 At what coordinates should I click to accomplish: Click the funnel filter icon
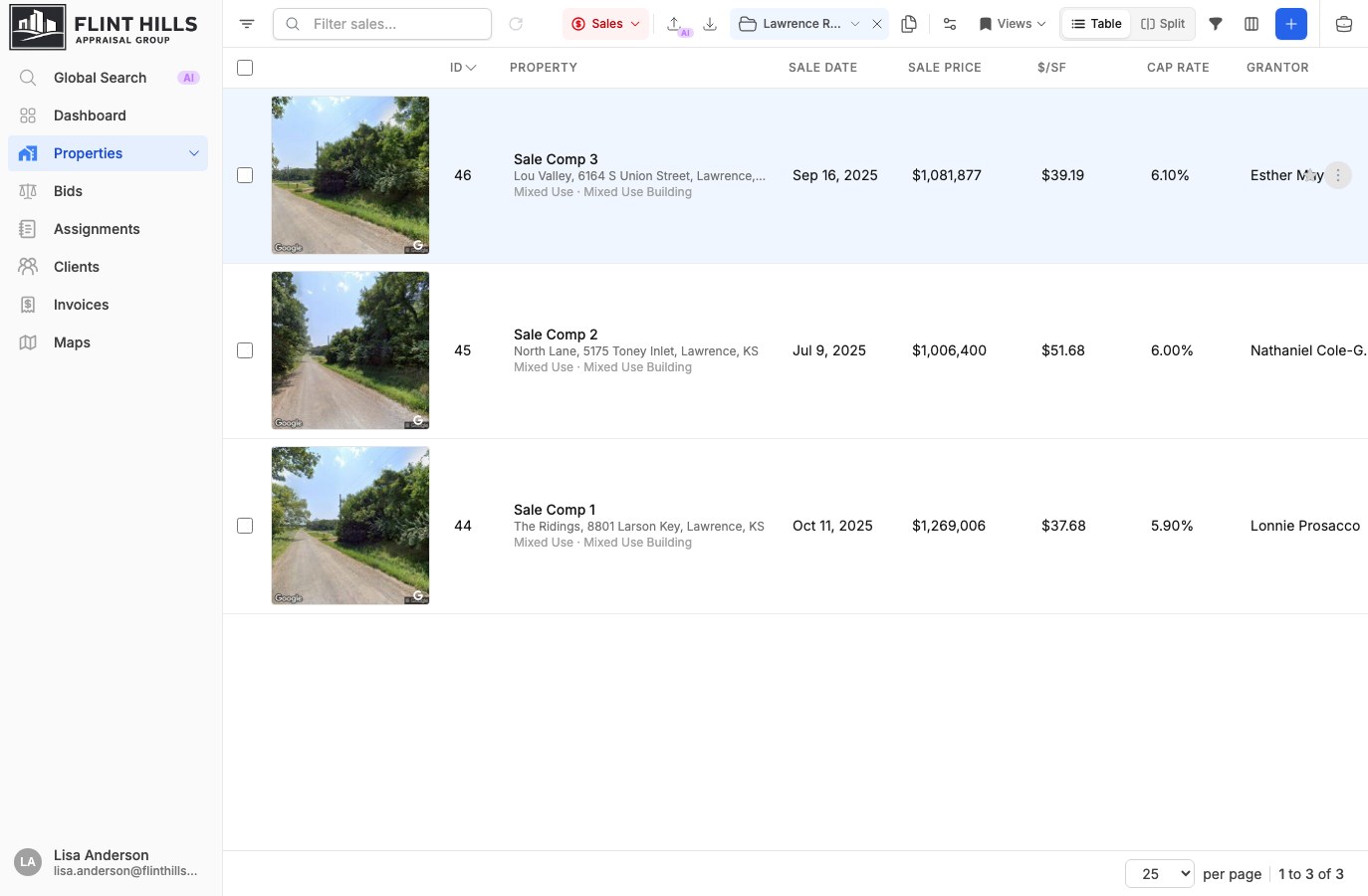[1216, 24]
